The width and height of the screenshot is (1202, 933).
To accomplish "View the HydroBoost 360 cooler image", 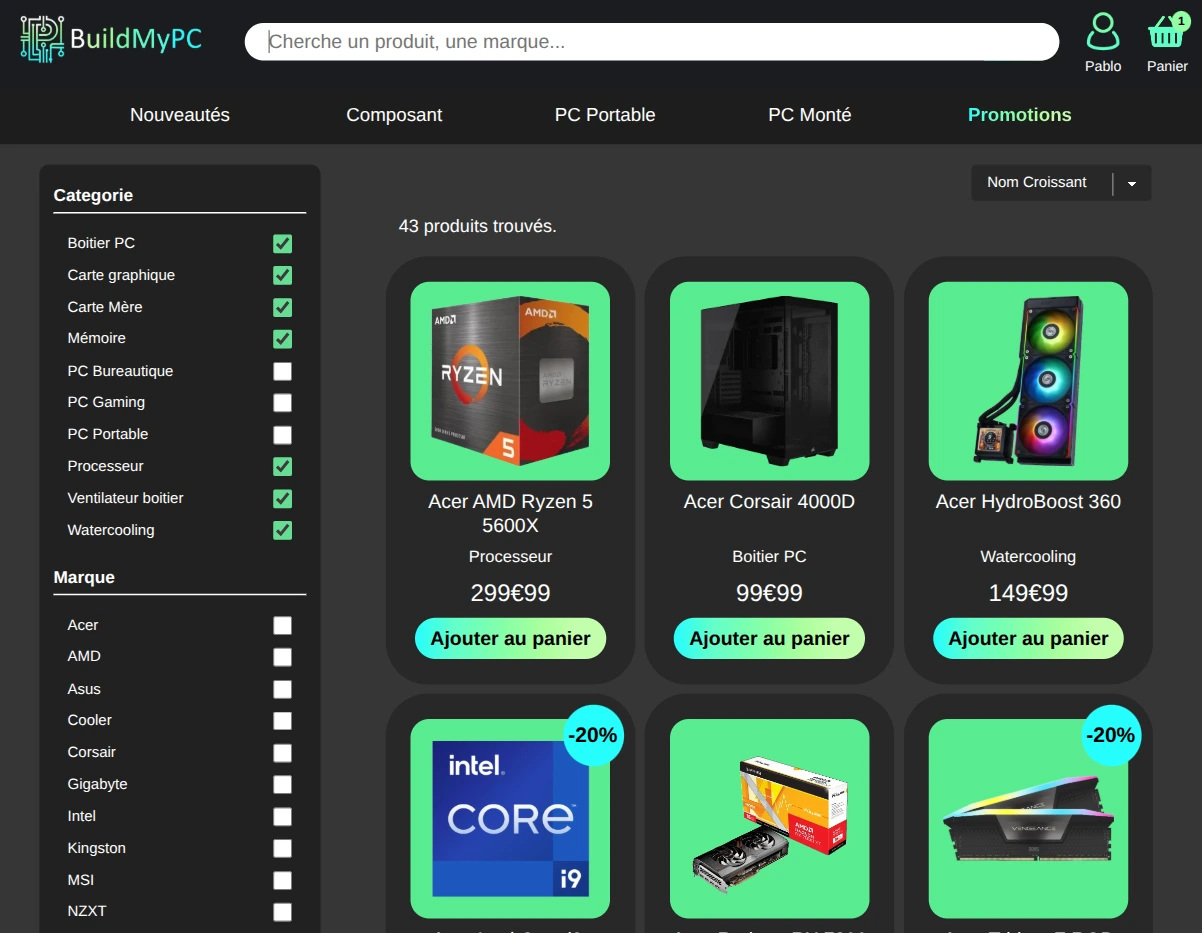I will (x=1028, y=381).
